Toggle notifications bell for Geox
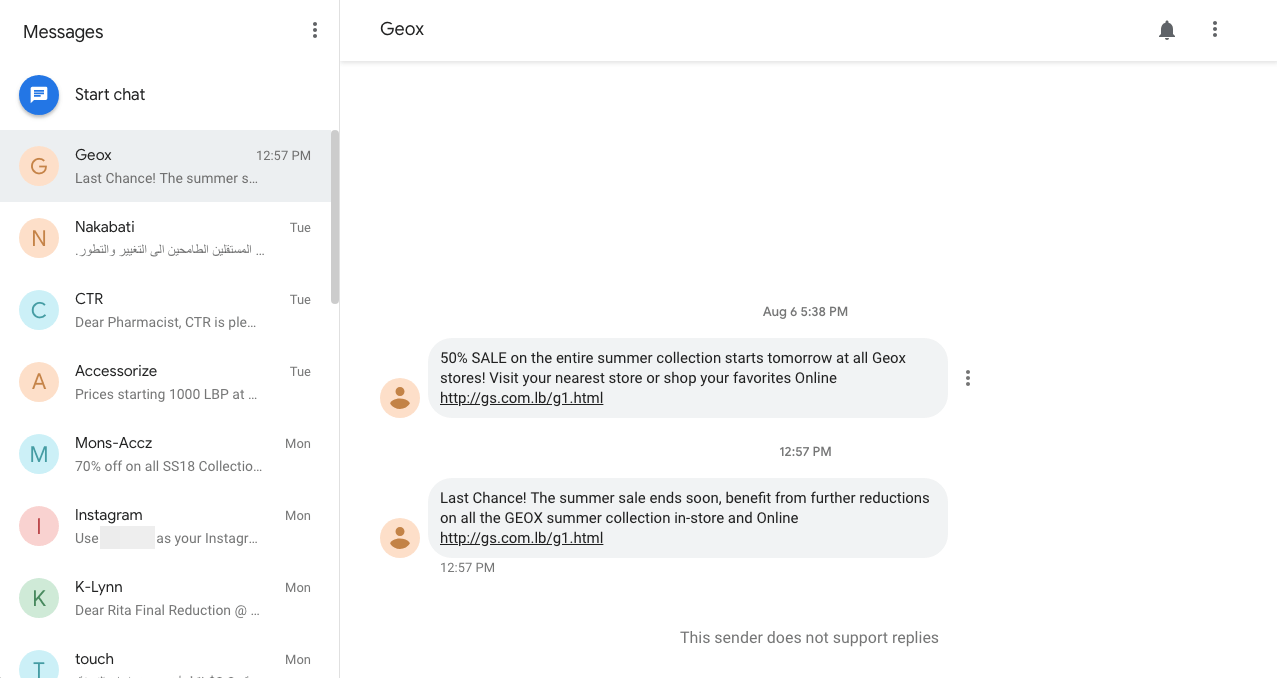Viewport: 1277px width, 678px height. (1166, 30)
